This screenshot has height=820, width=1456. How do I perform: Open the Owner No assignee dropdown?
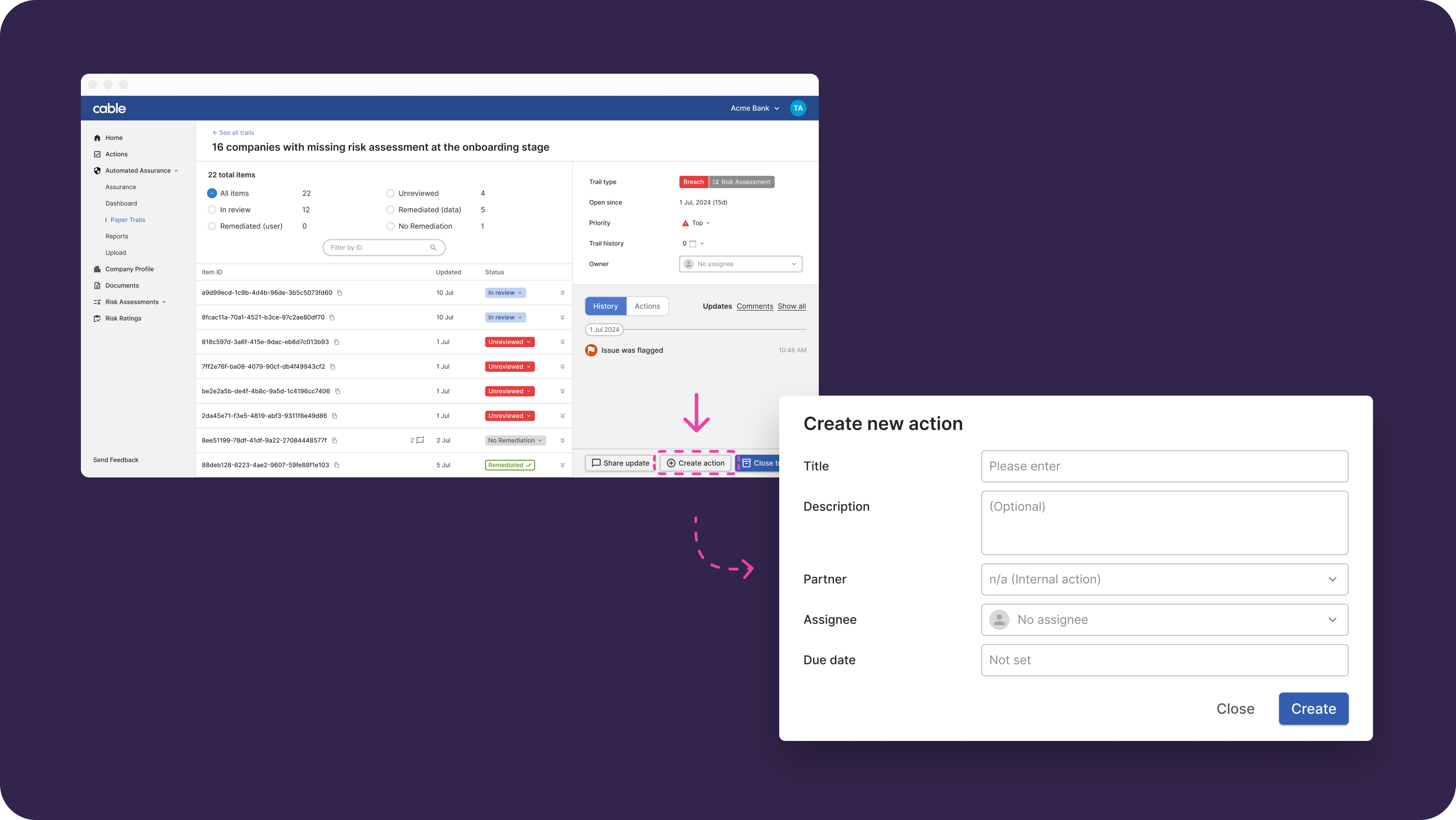[x=741, y=264]
